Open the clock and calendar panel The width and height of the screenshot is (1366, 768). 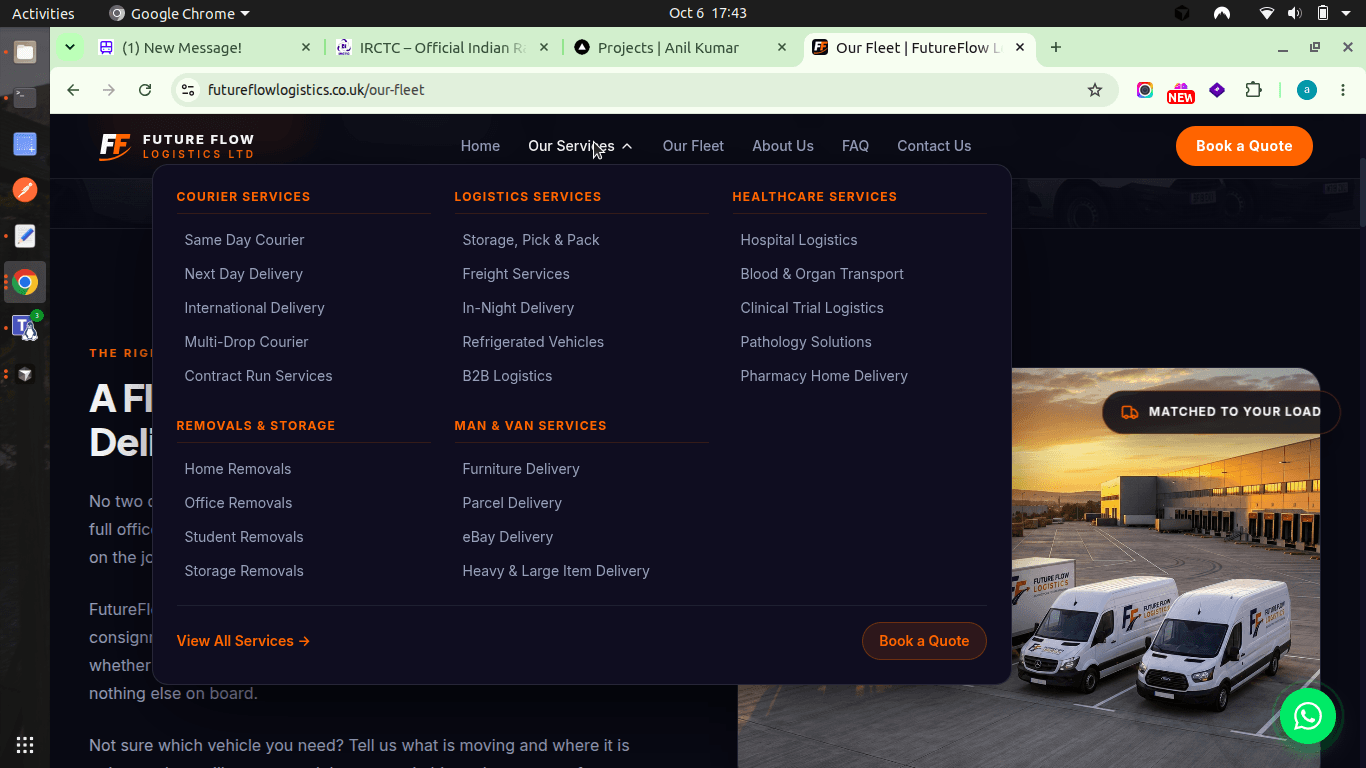708,13
